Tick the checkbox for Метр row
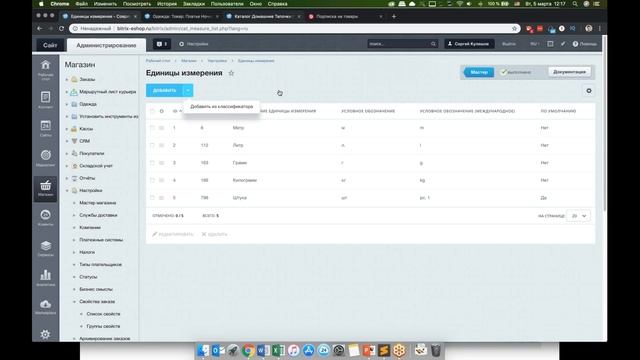 [x=152, y=128]
